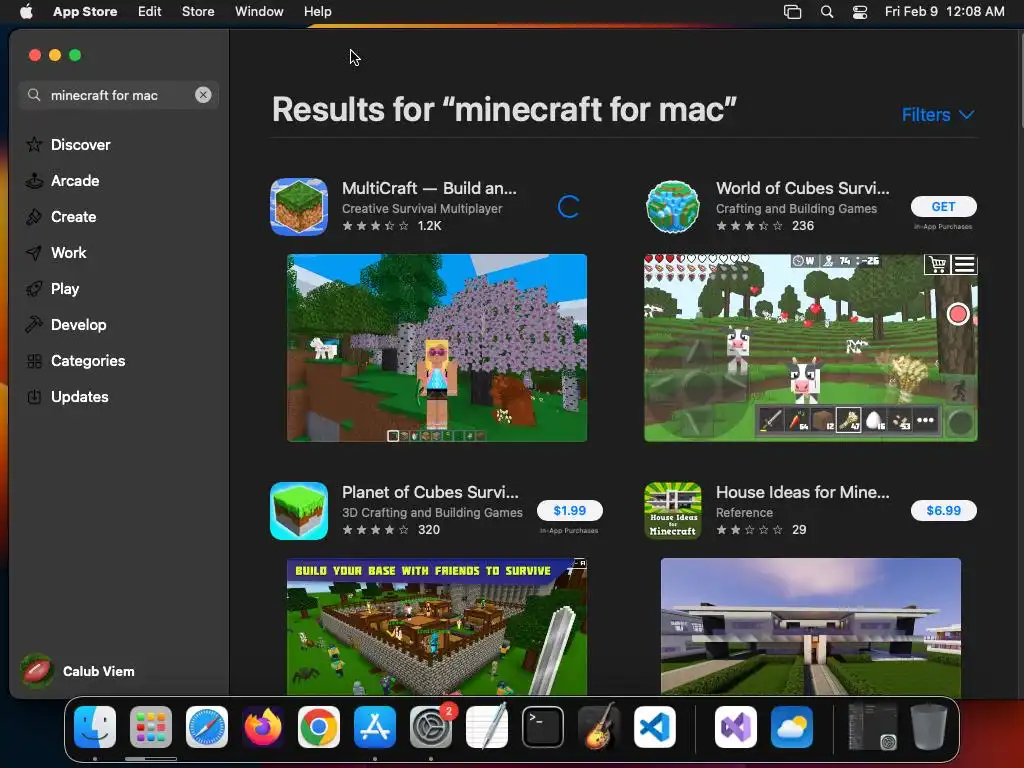Open Spotlight search in menu bar
The height and width of the screenshot is (768, 1024).
(827, 12)
